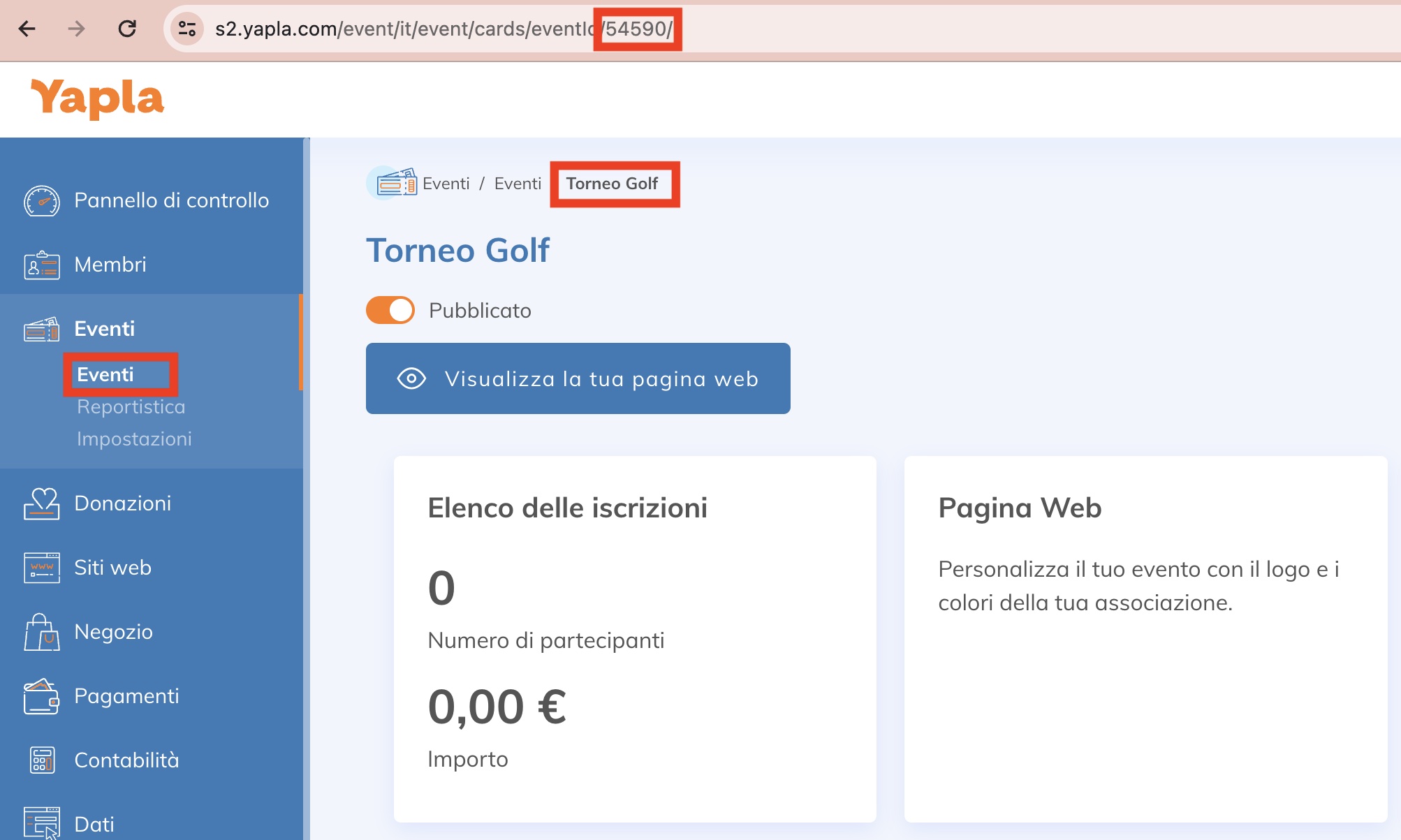
Task: Click the Dati table icon
Action: point(42,823)
